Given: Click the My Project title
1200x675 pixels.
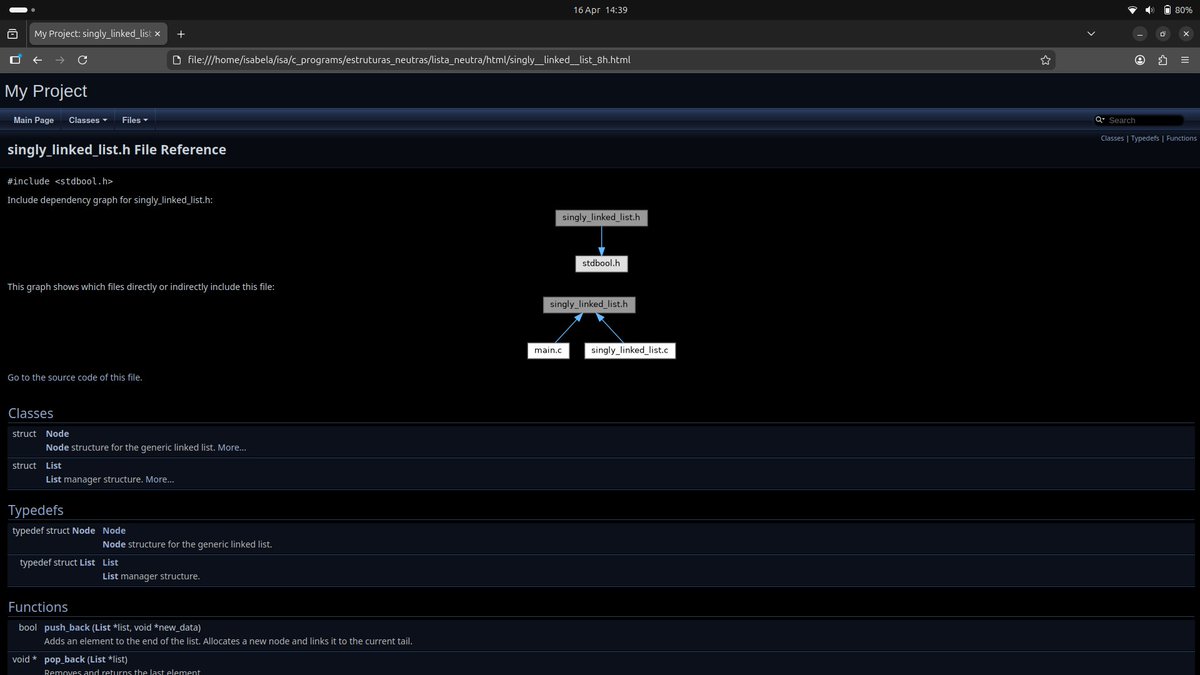Looking at the screenshot, I should click(x=46, y=91).
